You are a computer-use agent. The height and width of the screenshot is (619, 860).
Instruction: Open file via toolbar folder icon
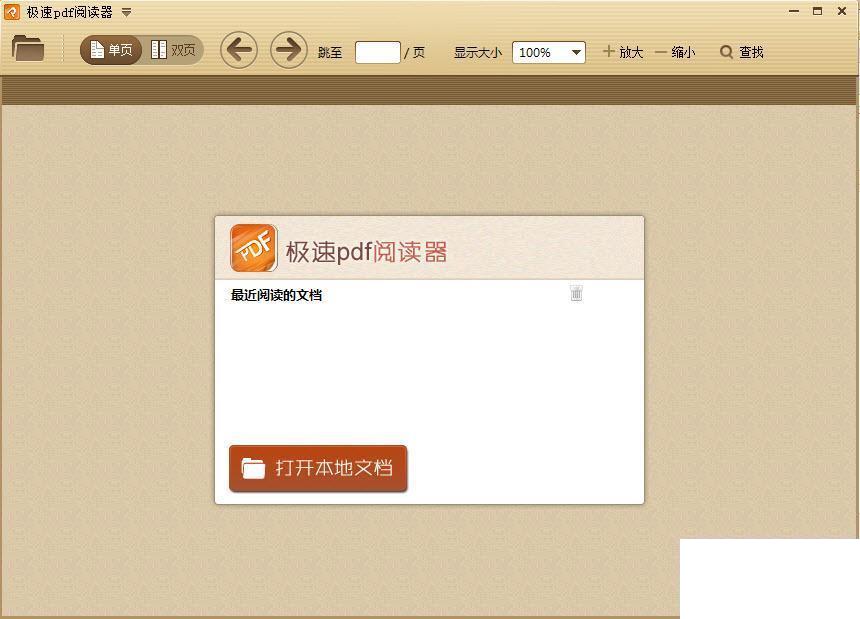point(28,48)
